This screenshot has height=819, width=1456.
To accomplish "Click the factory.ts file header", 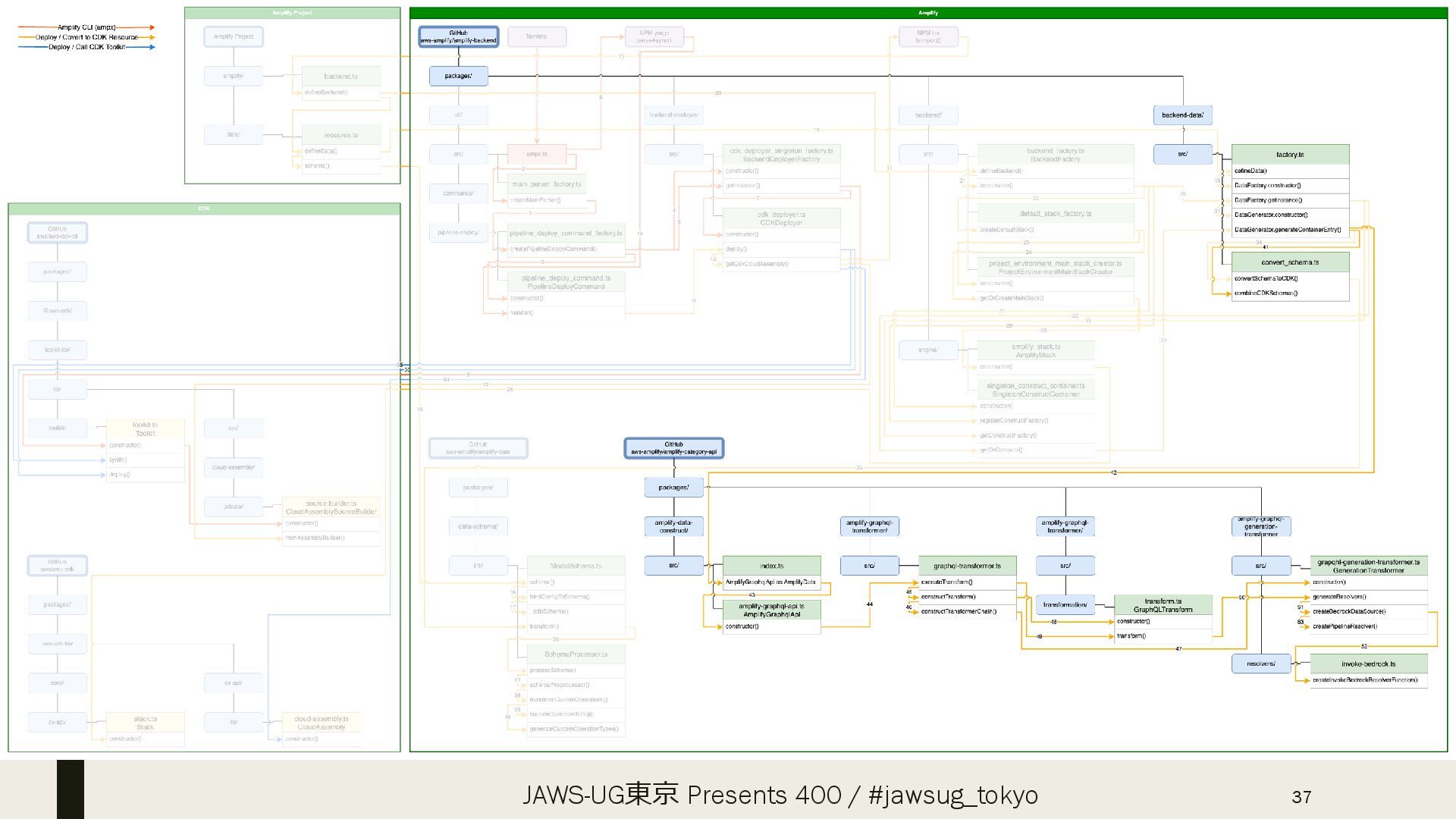I will [x=1289, y=155].
